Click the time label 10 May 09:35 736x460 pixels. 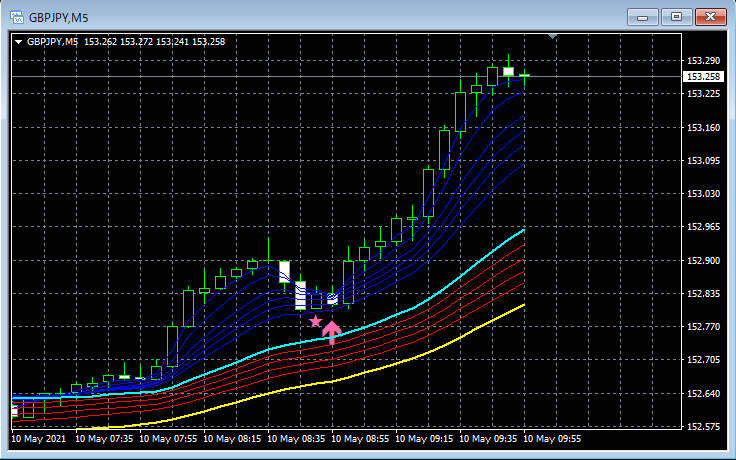coord(488,439)
